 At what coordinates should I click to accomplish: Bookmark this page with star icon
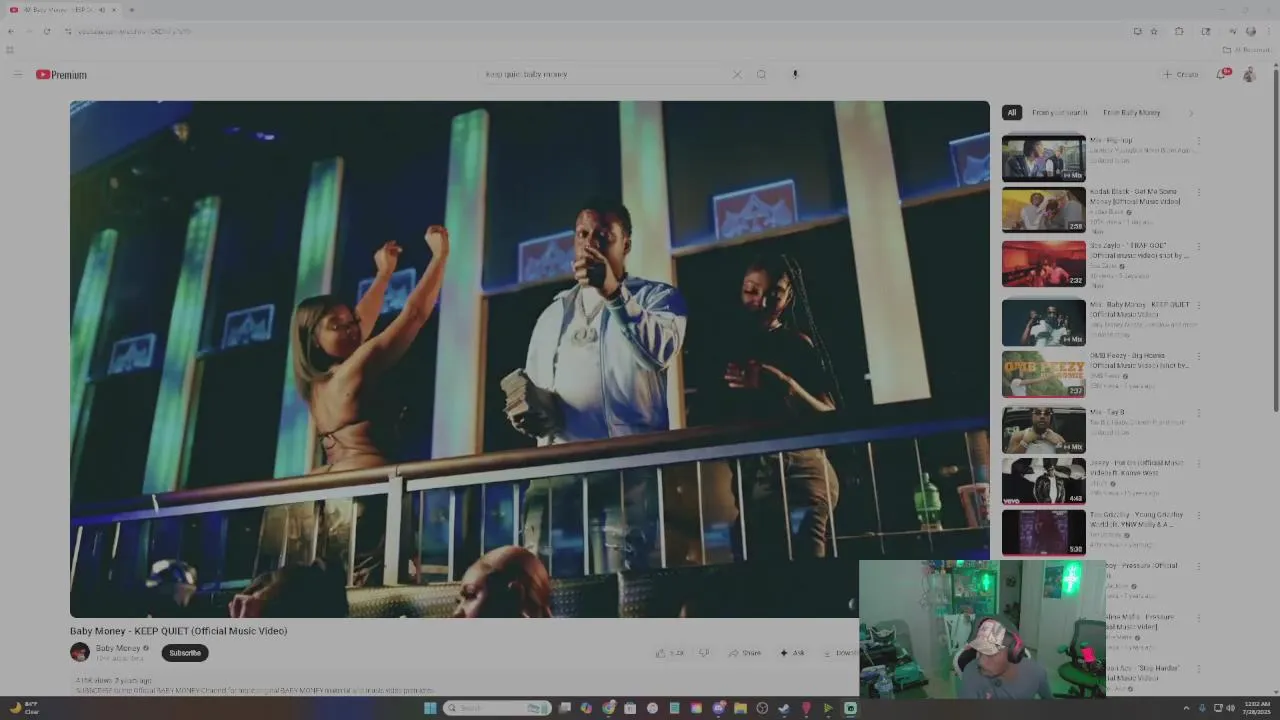click(x=1154, y=31)
